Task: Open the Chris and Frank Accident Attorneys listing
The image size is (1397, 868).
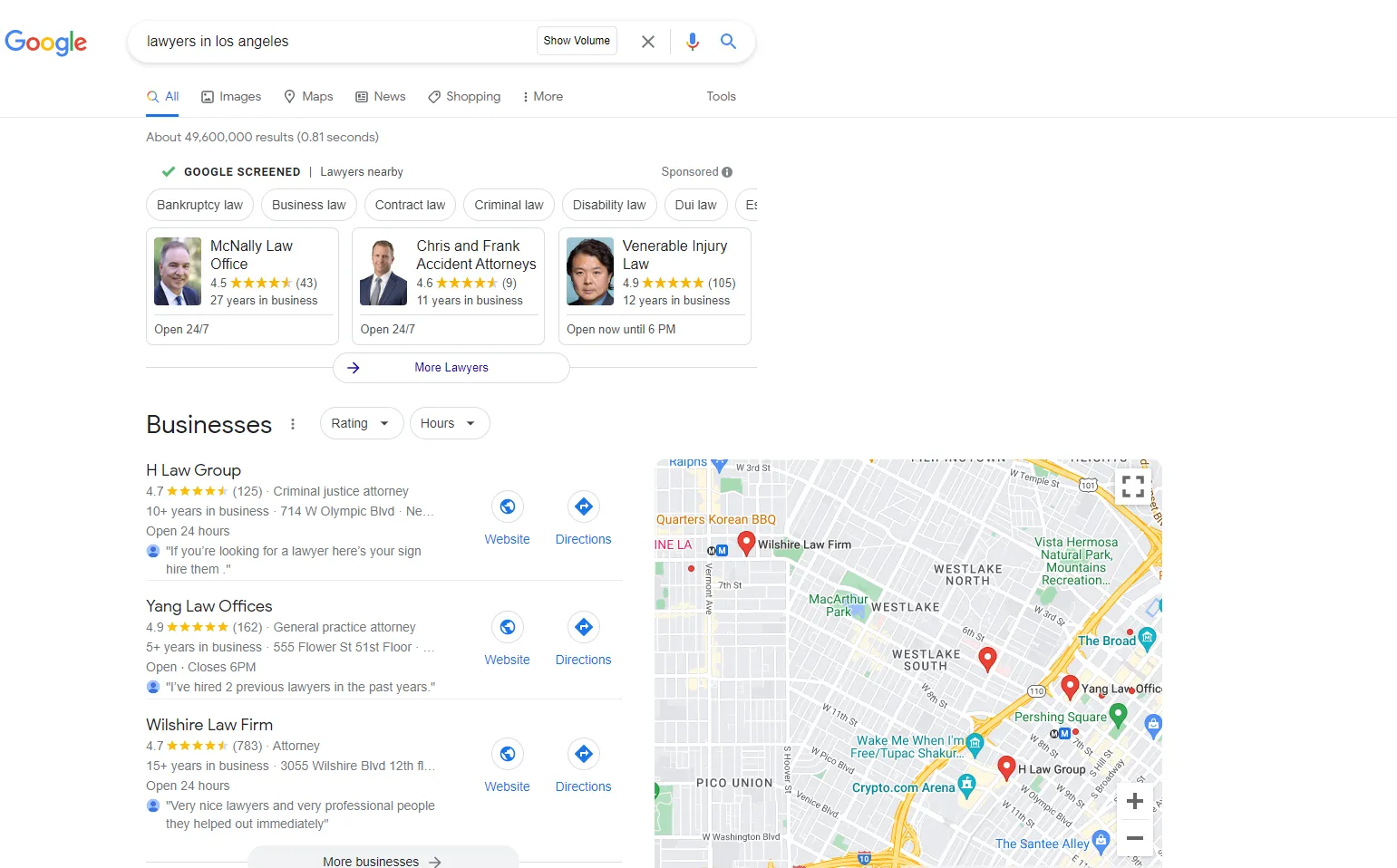Action: coord(448,286)
